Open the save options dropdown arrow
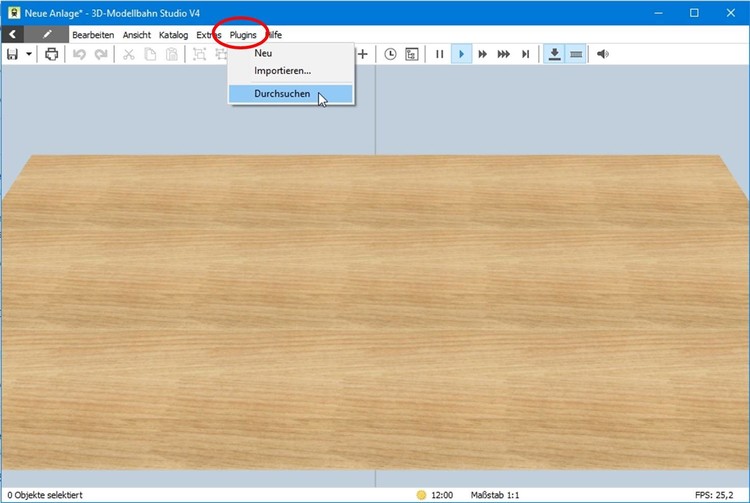Screen dimensions: 750x503 29,54
